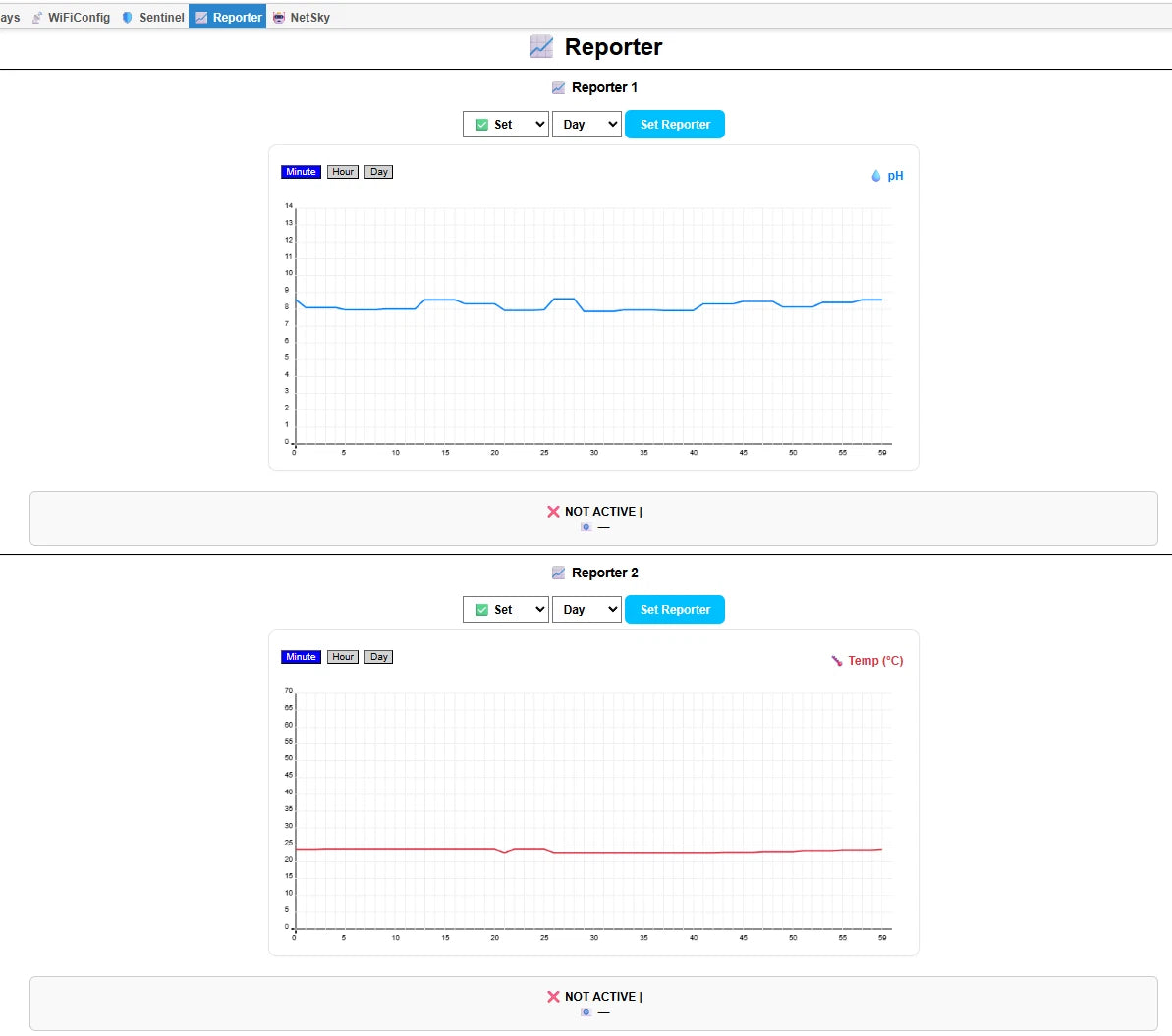Select the Reporter tab
The width and height of the screenshot is (1172, 1036).
coord(227,17)
